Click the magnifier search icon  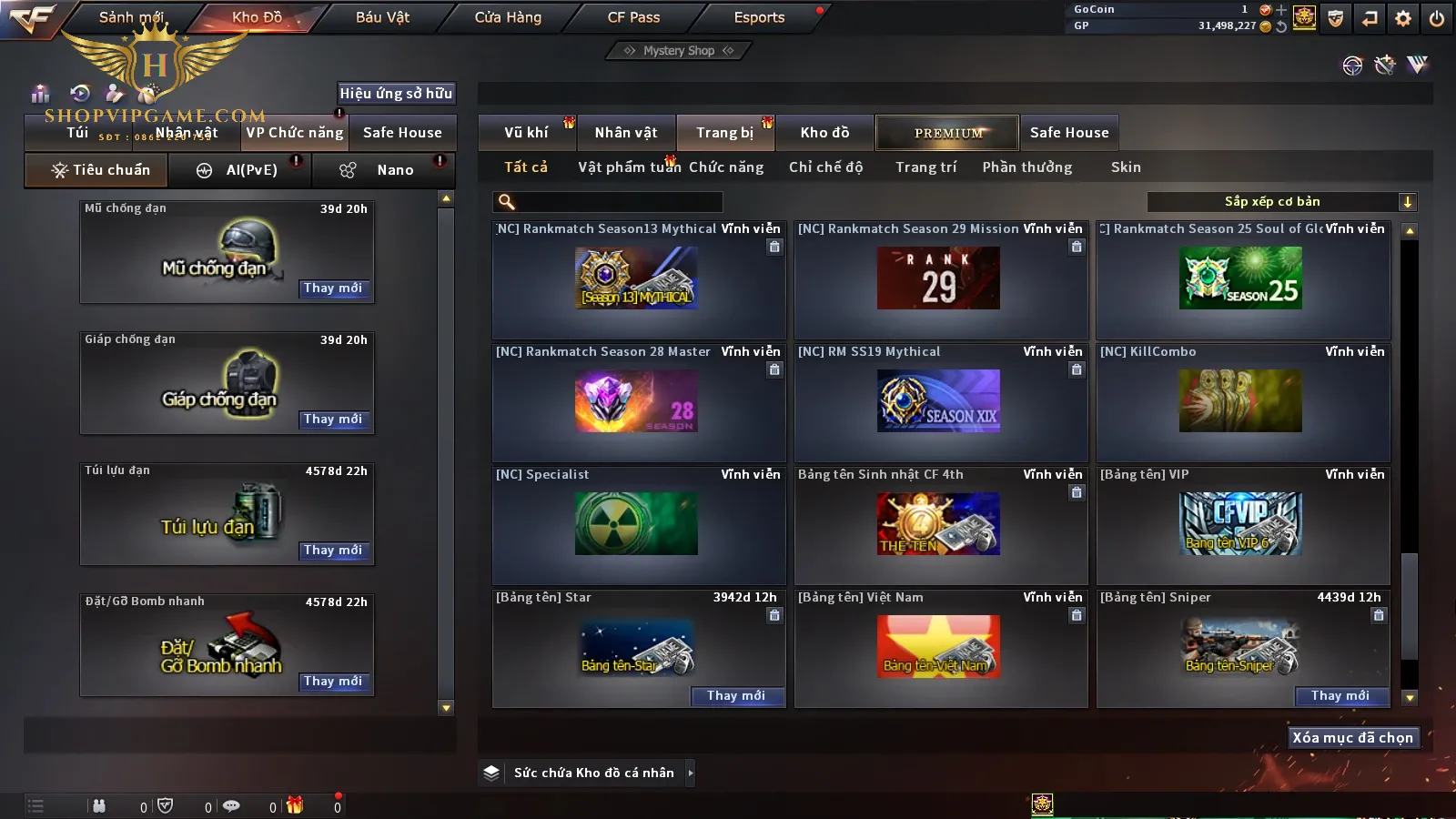(x=507, y=202)
